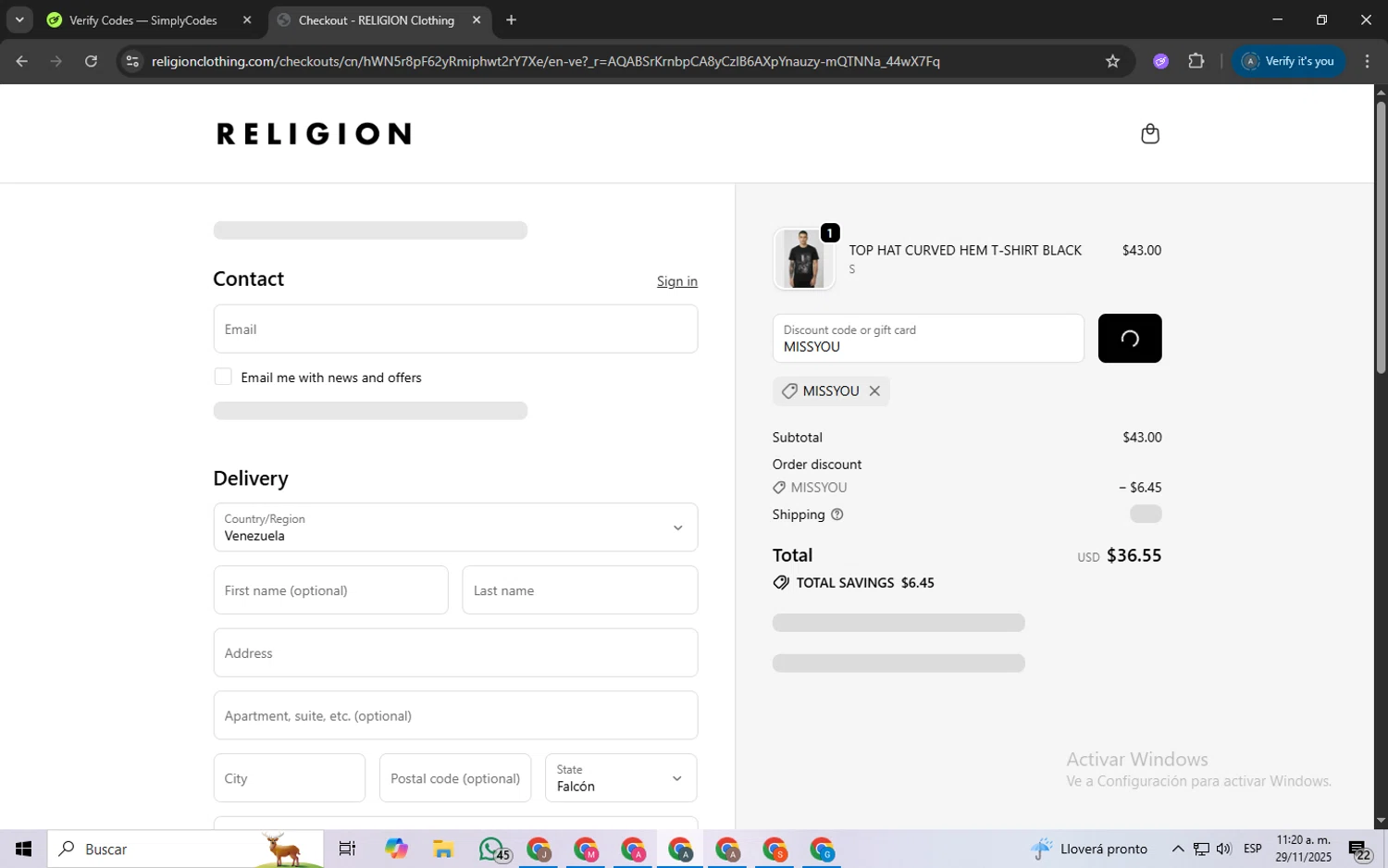
Task: Click the TOTAL SAVINGS $6.45 text
Action: 865,583
